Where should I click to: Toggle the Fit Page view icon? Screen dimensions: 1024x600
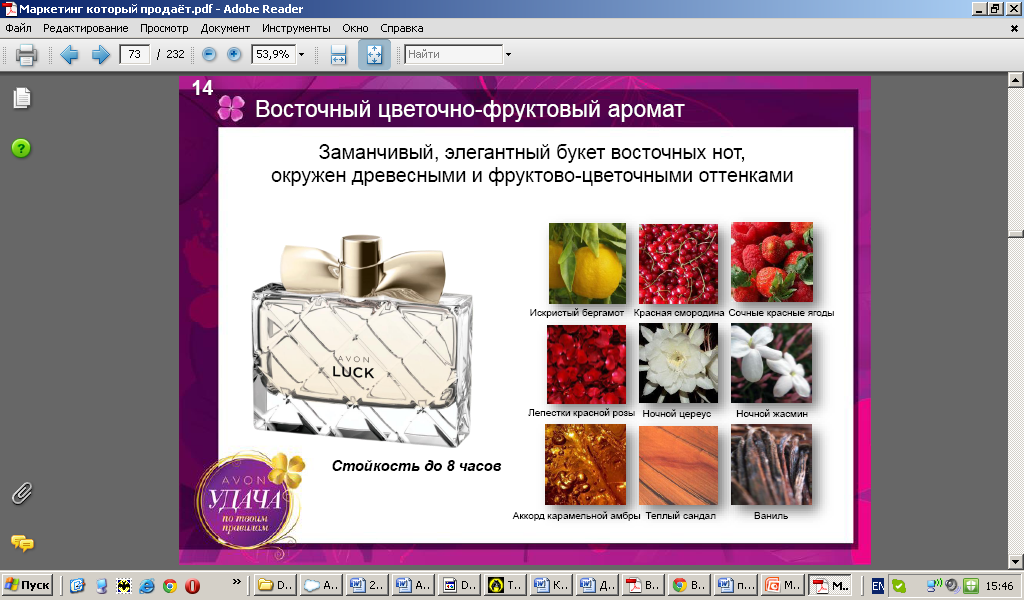(374, 54)
